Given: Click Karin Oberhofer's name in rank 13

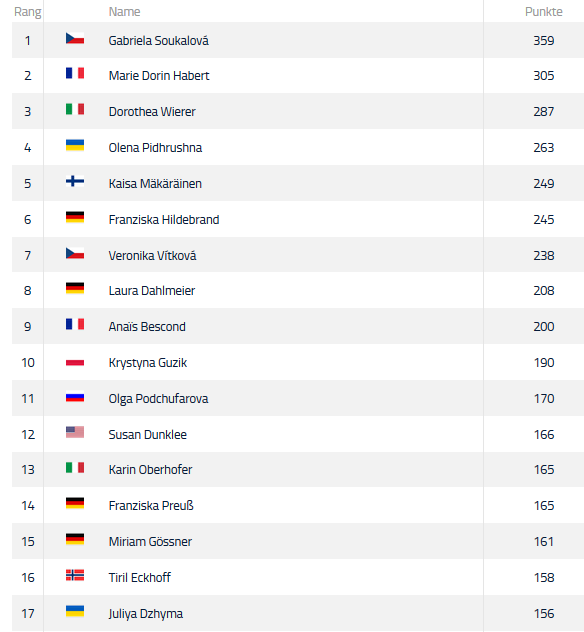Looking at the screenshot, I should pyautogui.click(x=150, y=470).
